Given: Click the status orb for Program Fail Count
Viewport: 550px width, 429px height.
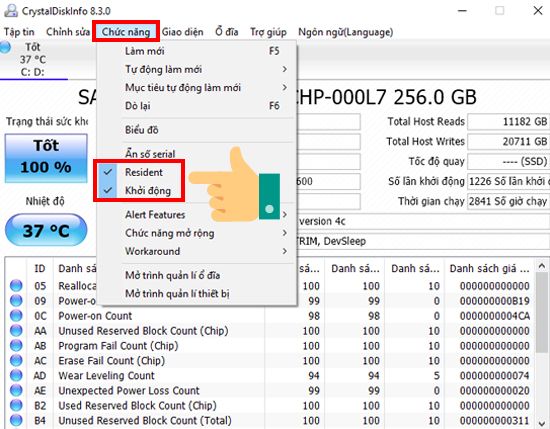Looking at the screenshot, I should pyautogui.click(x=16, y=346).
